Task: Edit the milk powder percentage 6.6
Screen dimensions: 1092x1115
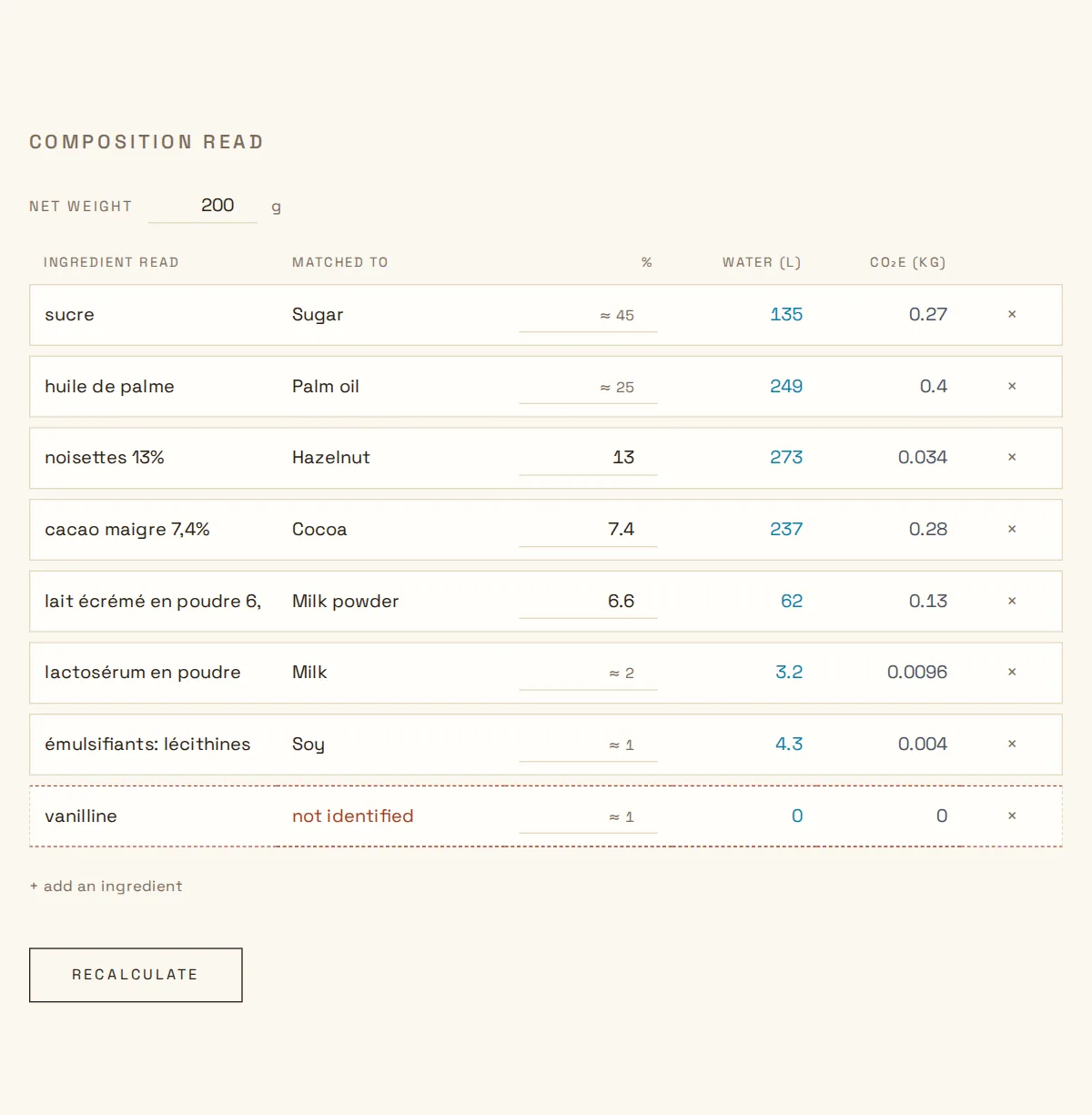Action: coord(588,602)
